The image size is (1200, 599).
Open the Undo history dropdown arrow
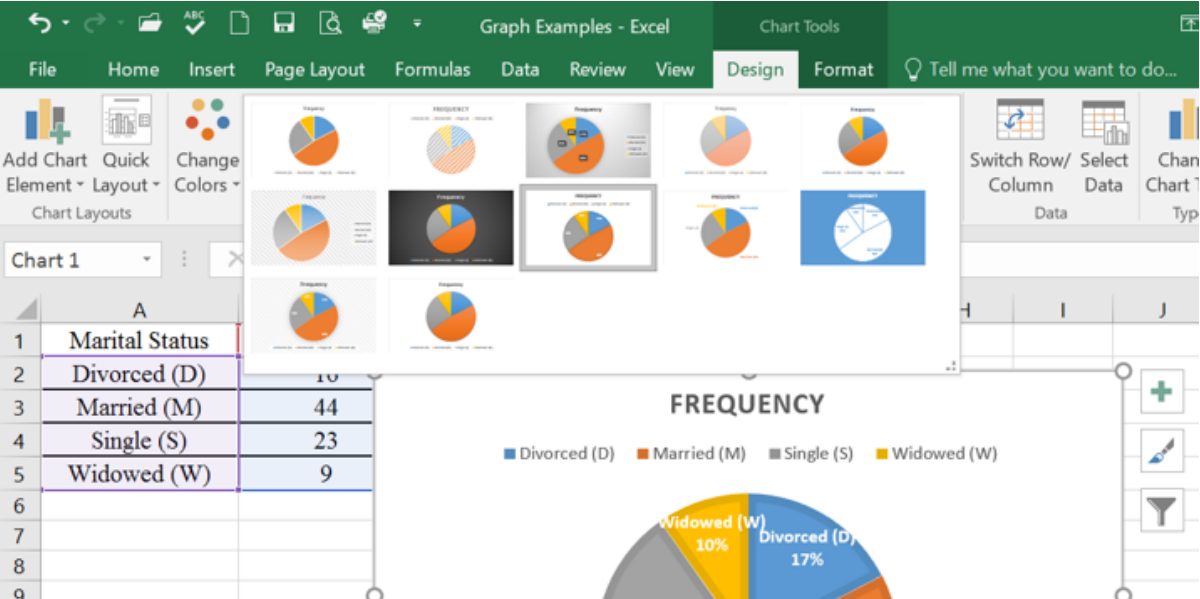point(66,23)
